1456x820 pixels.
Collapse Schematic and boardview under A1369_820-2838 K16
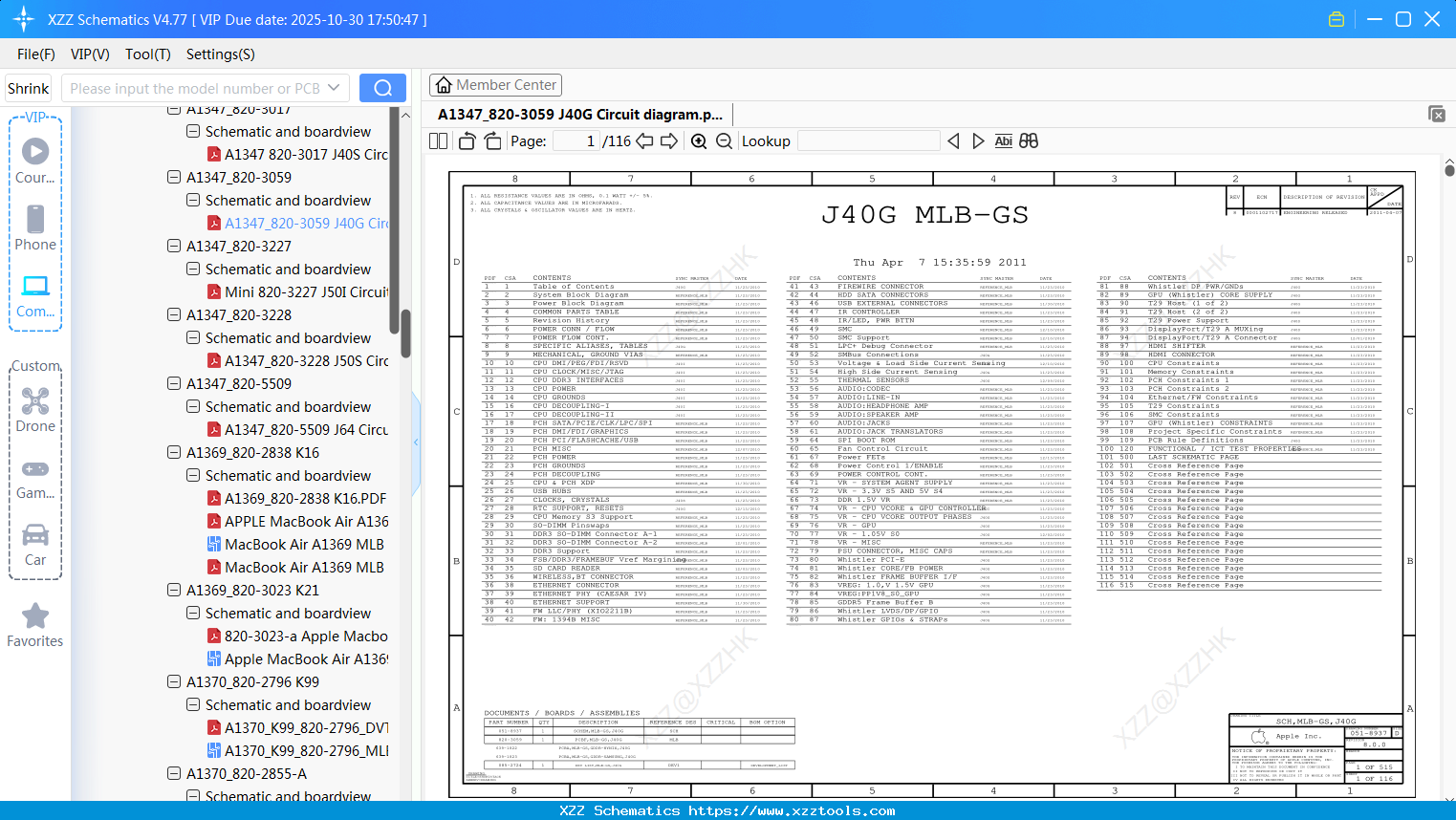click(x=193, y=475)
